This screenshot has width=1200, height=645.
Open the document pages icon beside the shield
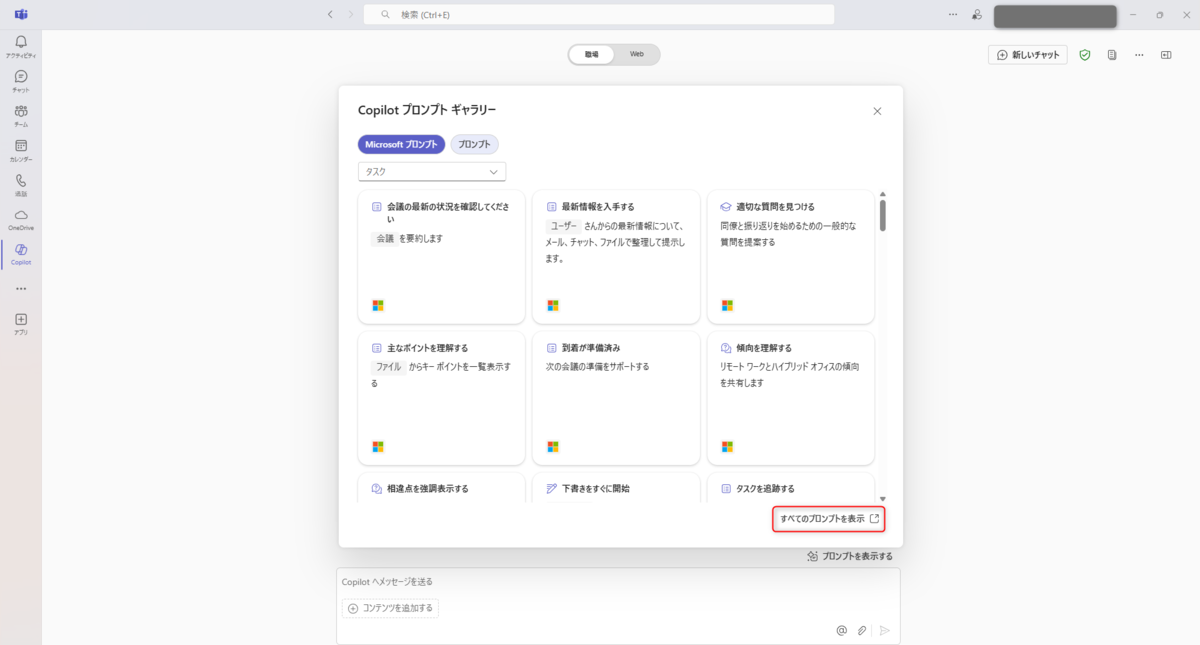click(1112, 55)
